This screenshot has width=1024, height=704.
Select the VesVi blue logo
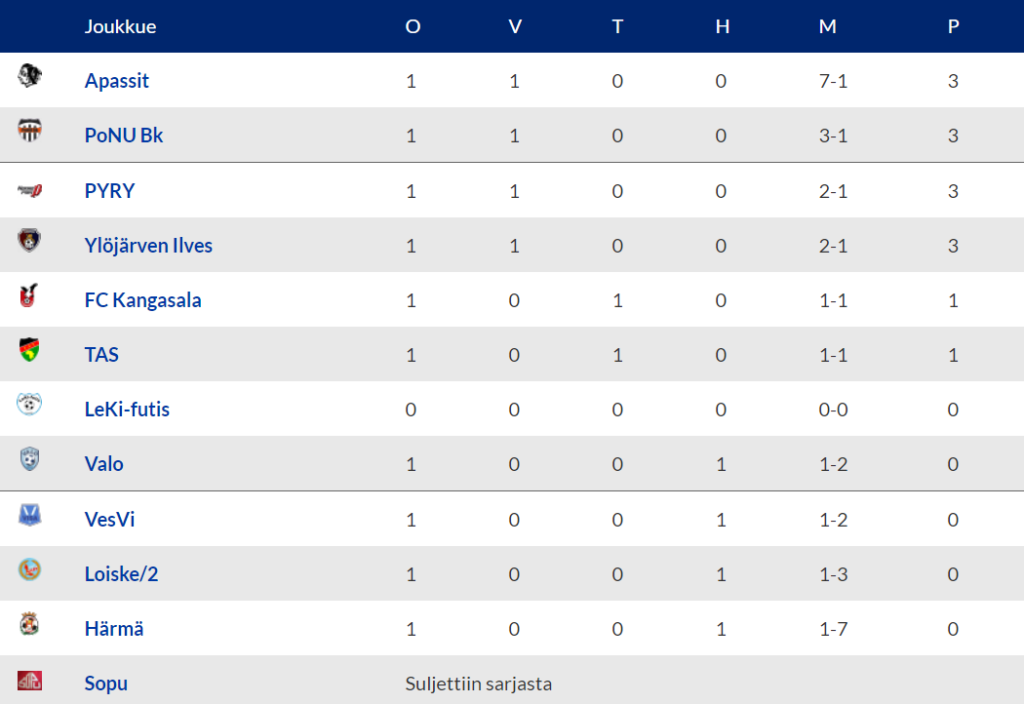[29, 515]
